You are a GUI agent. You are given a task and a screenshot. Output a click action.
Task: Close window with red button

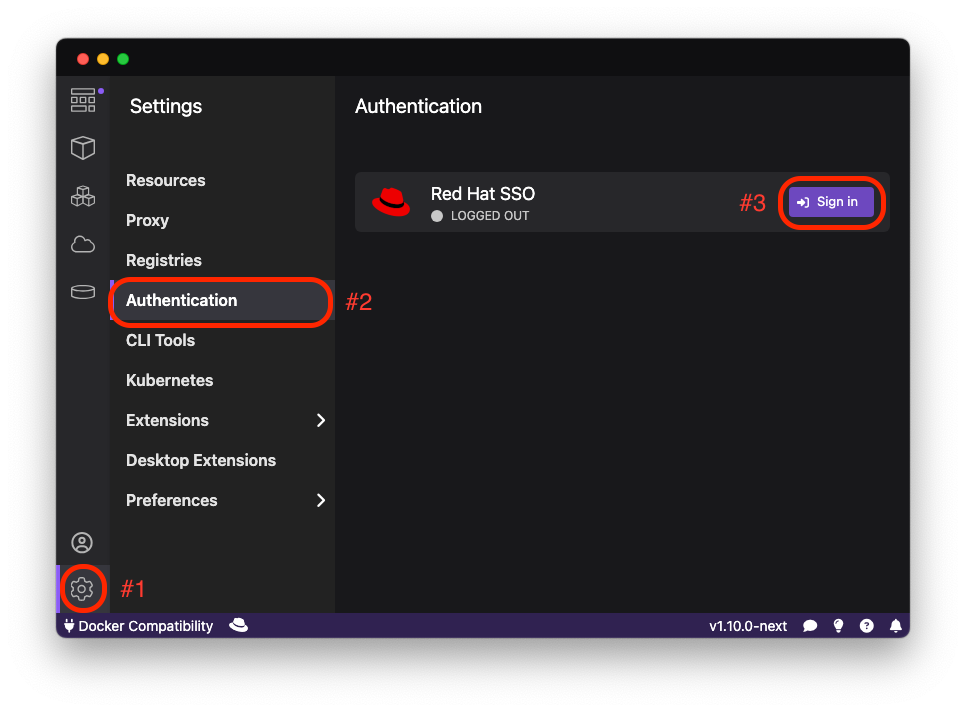(x=83, y=59)
